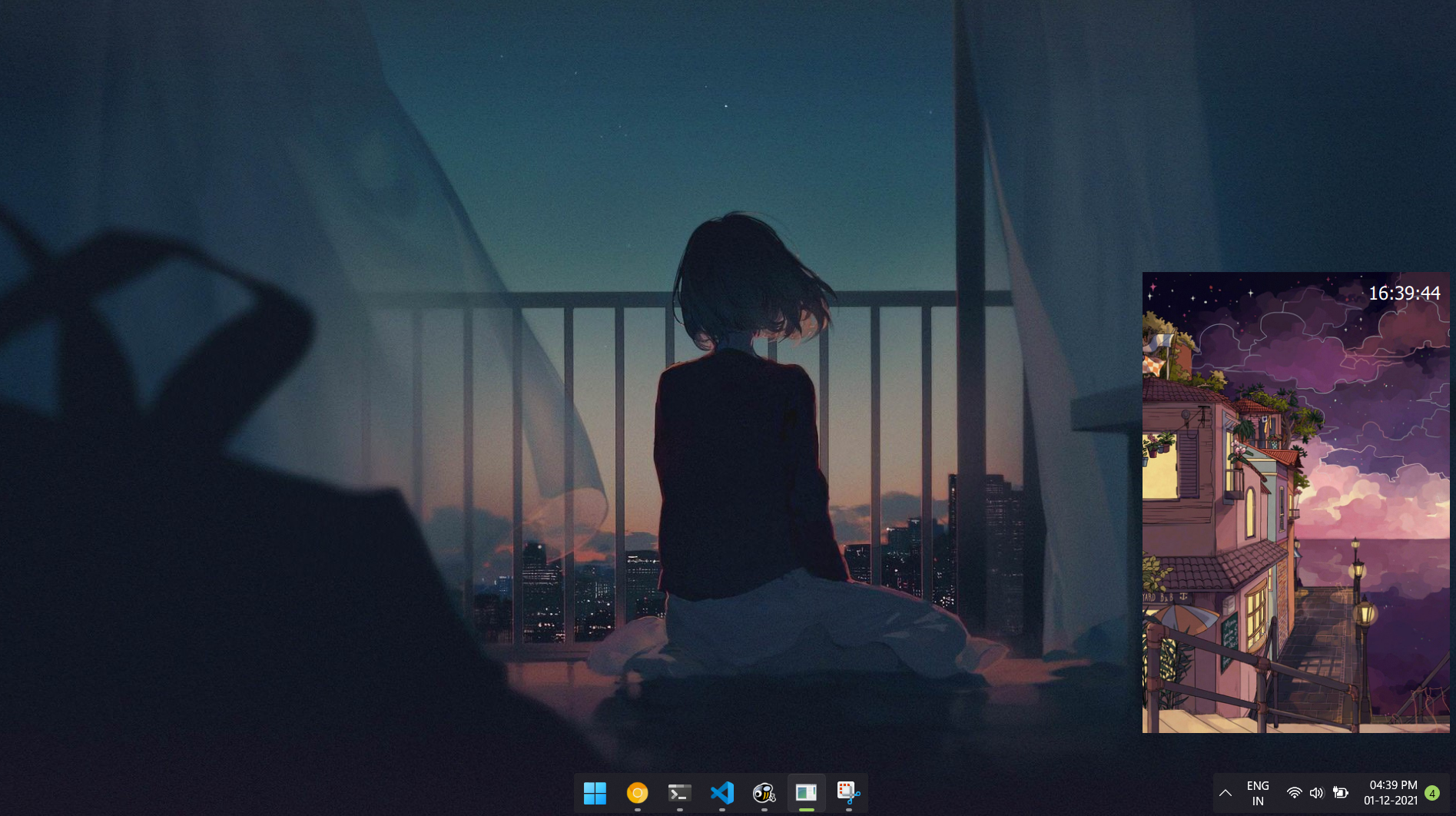Expand the hidden system tray icons
This screenshot has width=1456, height=816.
coord(1225,793)
